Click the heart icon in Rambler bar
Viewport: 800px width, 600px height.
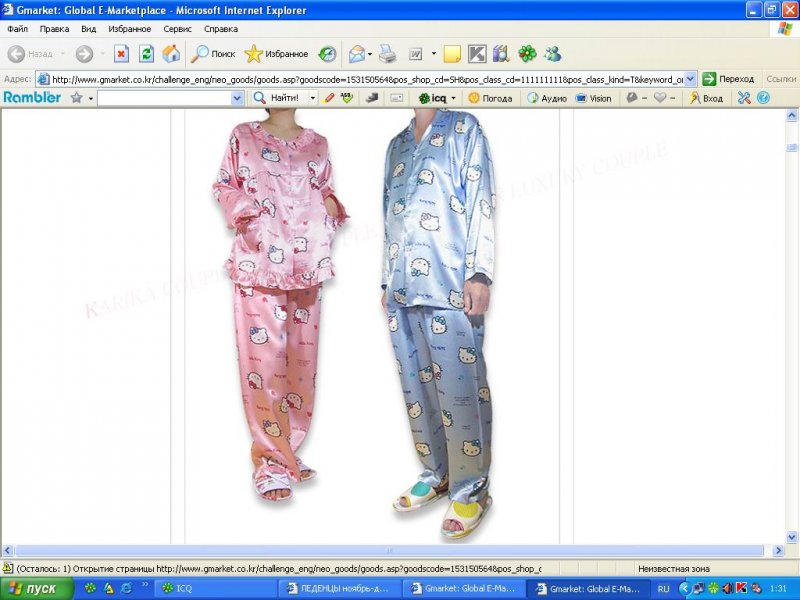[660, 97]
